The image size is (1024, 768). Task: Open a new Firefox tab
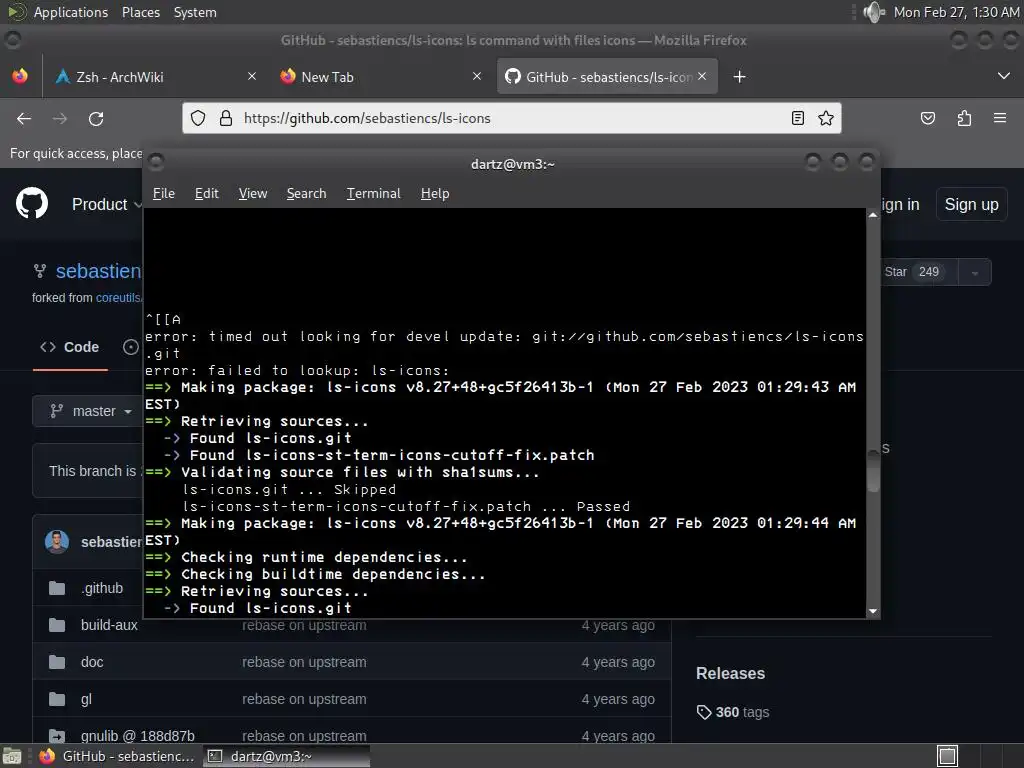coord(739,77)
